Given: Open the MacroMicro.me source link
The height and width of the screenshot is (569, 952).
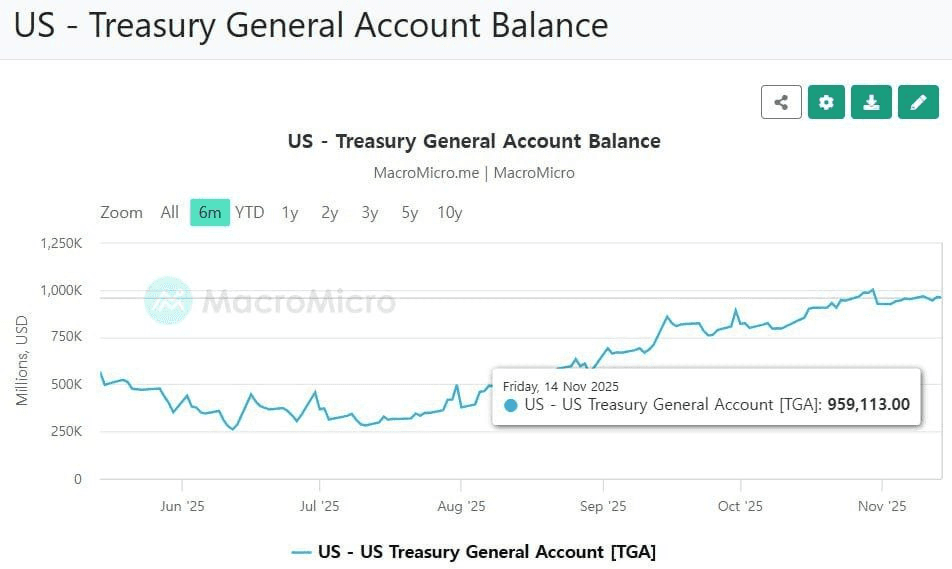Looking at the screenshot, I should pyautogui.click(x=427, y=172).
